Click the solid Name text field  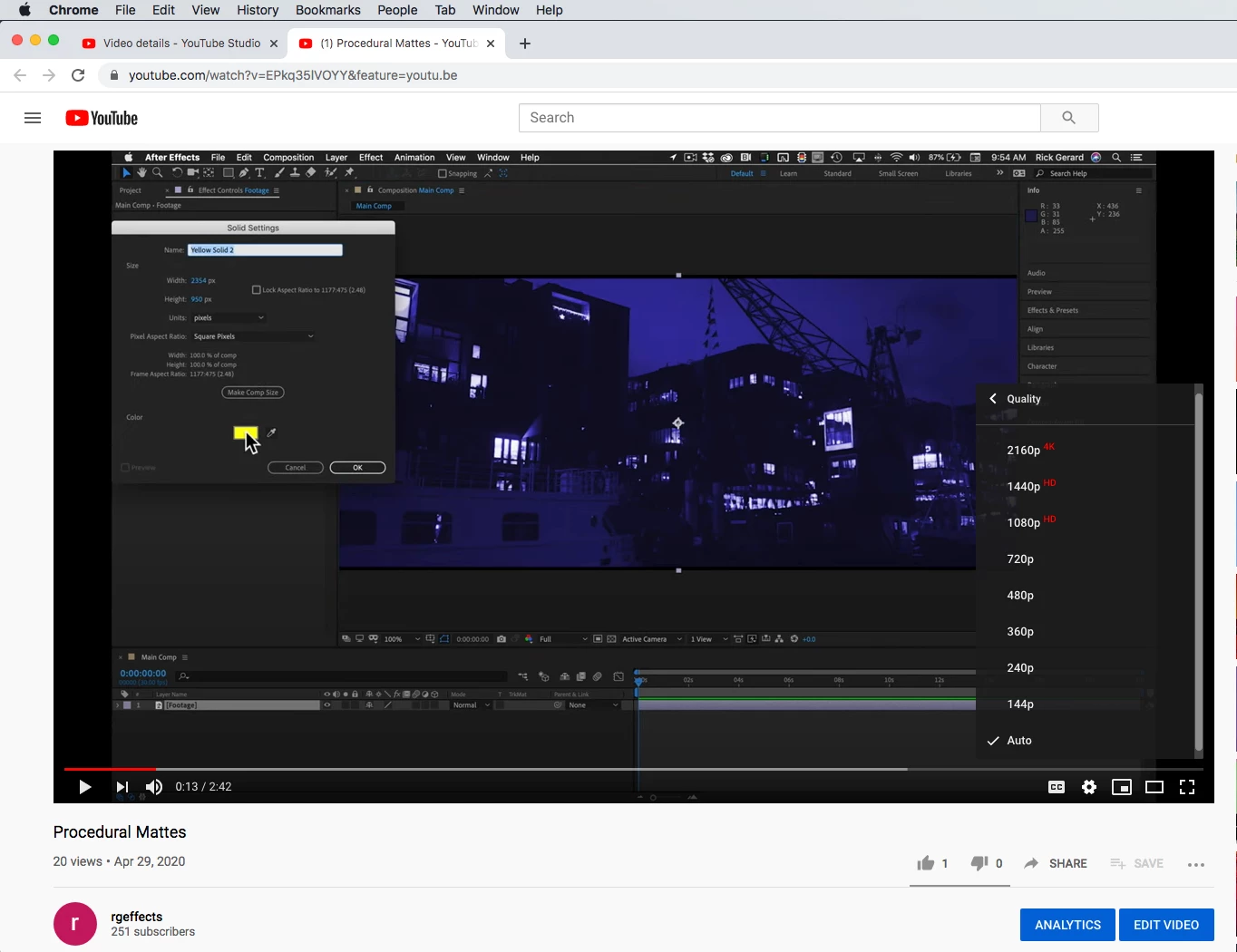point(265,250)
